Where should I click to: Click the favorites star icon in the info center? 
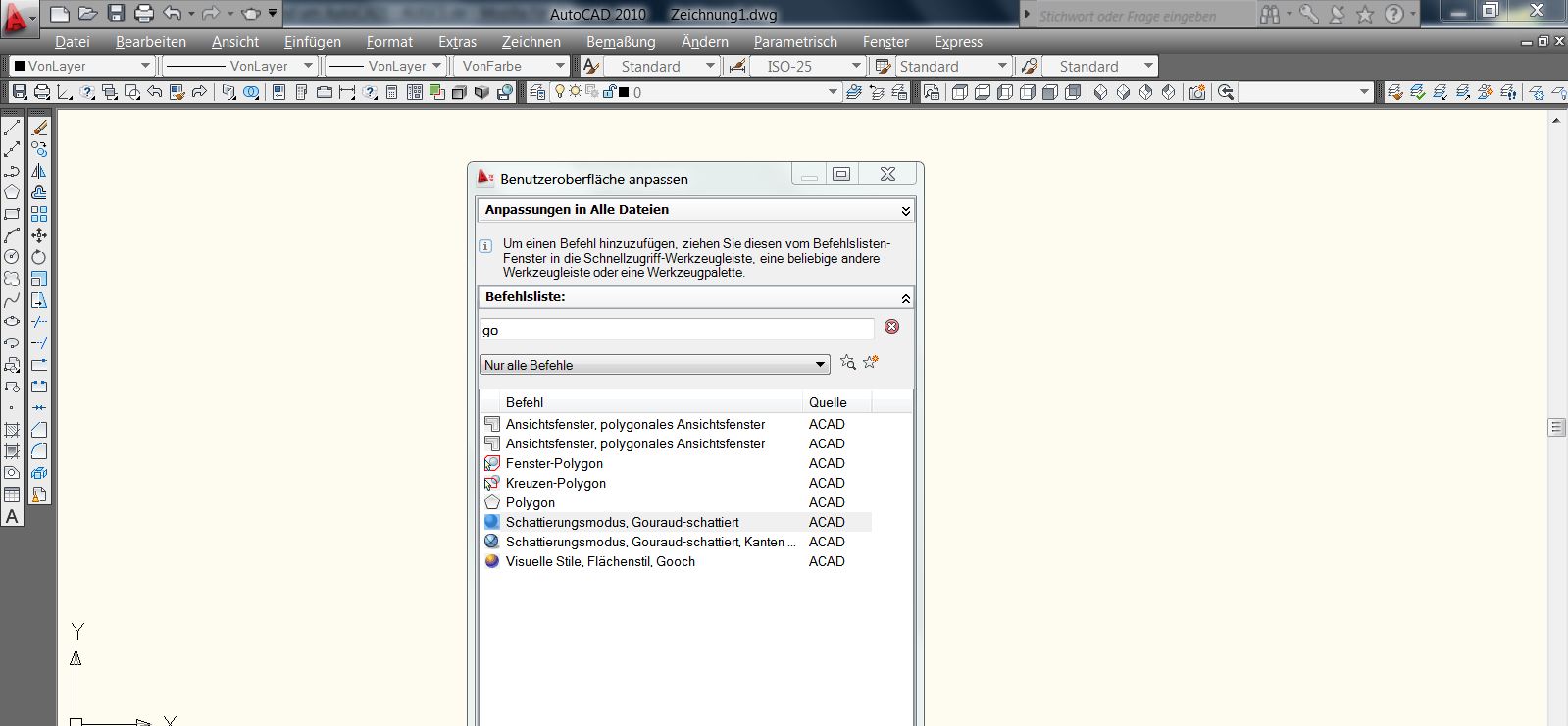click(x=1365, y=15)
